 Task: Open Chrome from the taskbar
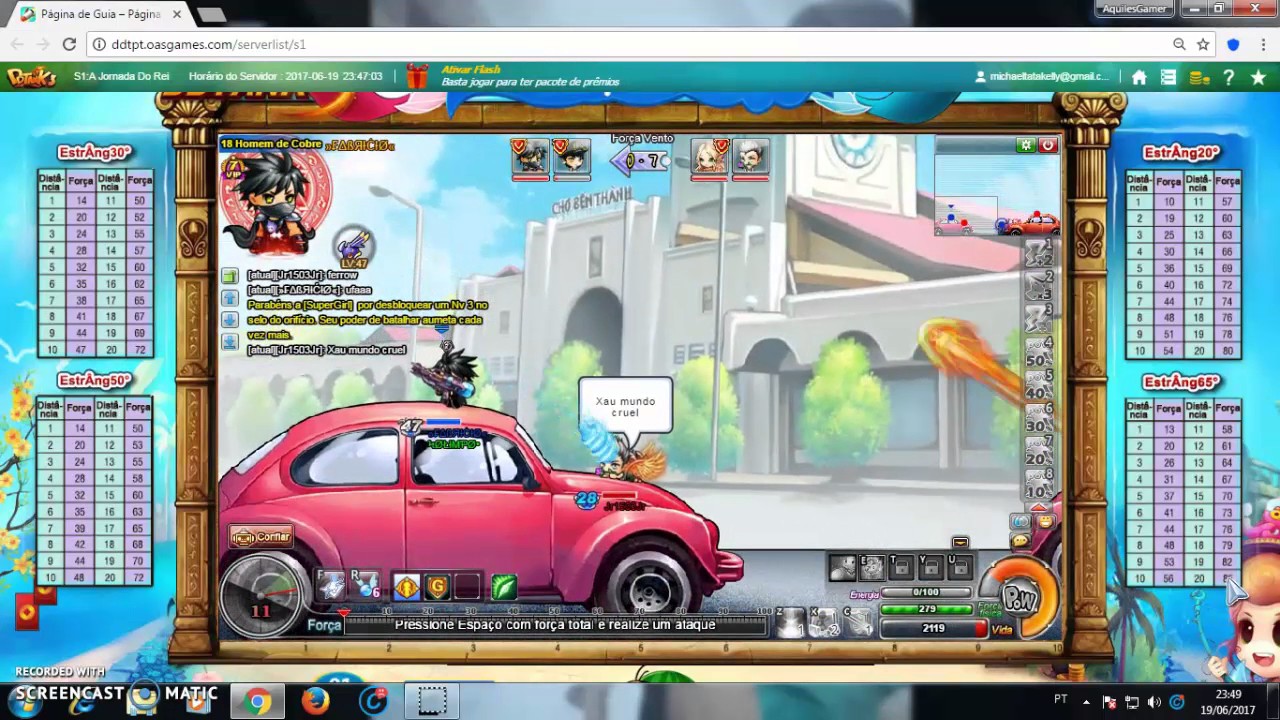(257, 702)
